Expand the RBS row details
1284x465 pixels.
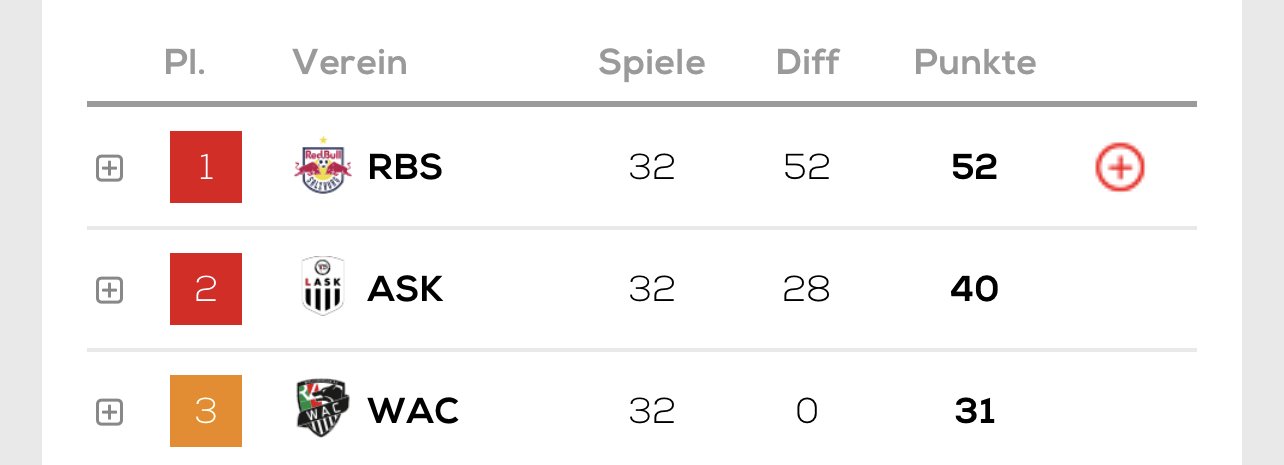point(109,169)
